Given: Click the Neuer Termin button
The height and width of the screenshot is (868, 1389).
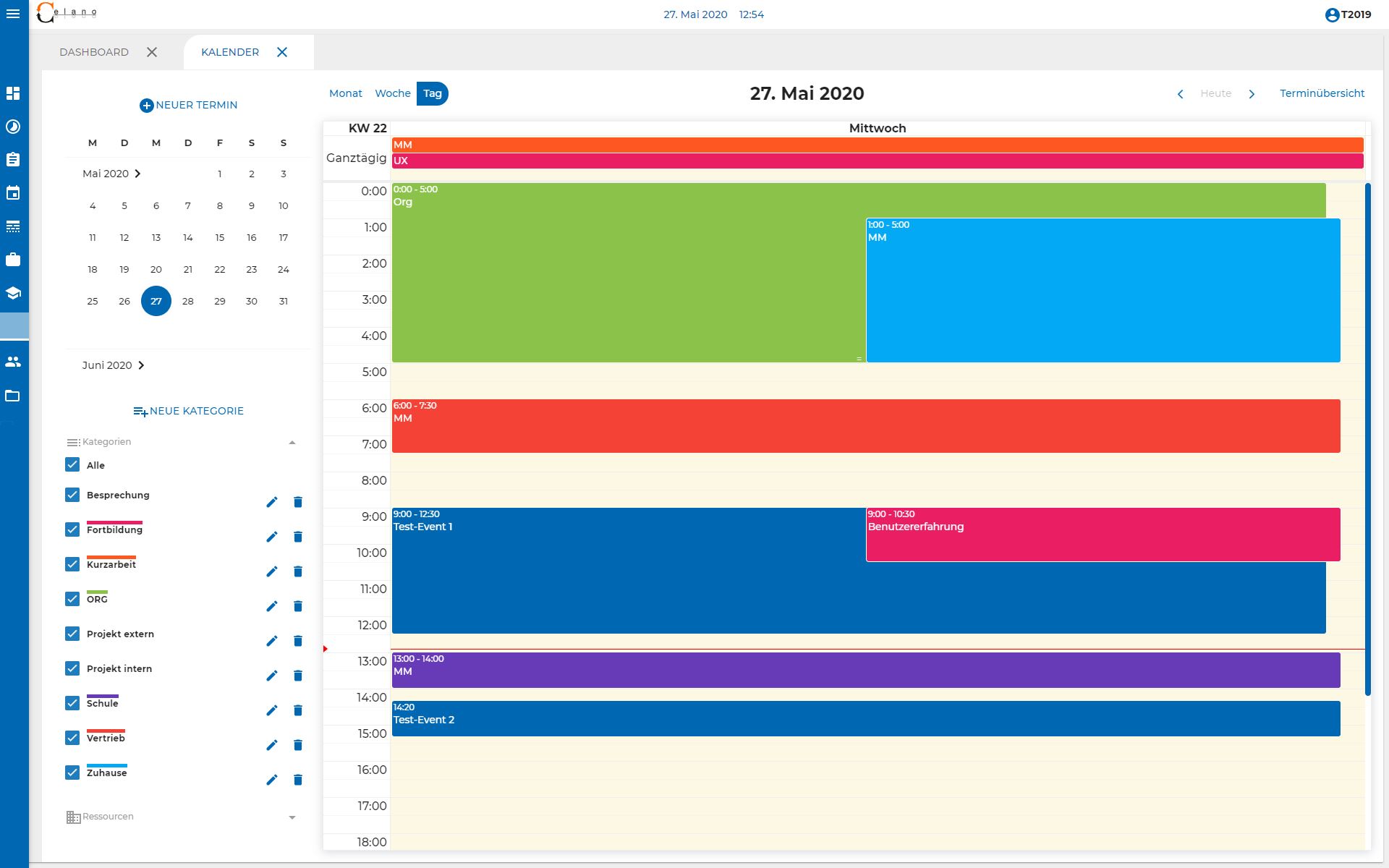Looking at the screenshot, I should pyautogui.click(x=189, y=105).
